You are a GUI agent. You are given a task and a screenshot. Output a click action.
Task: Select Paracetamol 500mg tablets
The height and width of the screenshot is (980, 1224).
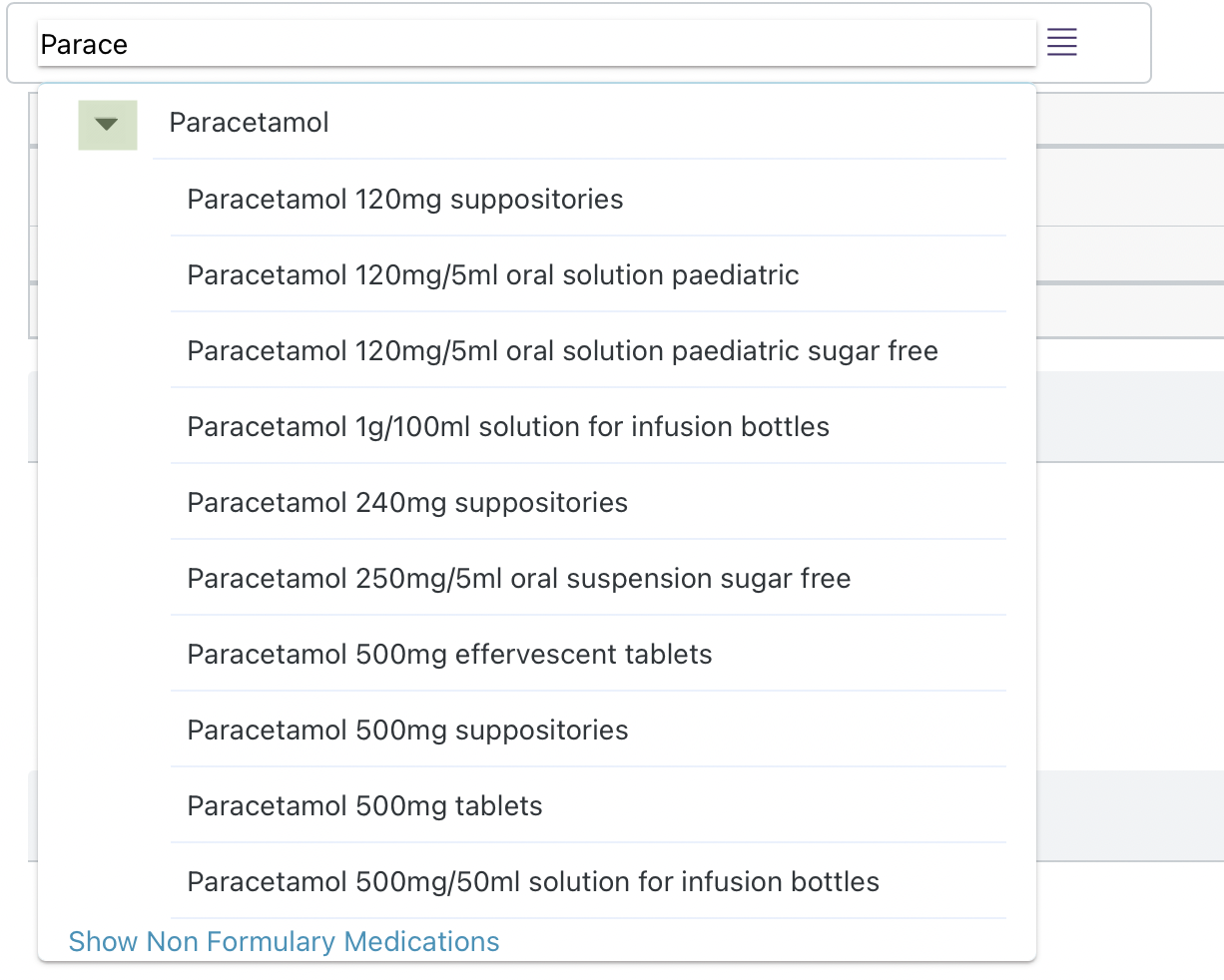(x=364, y=806)
